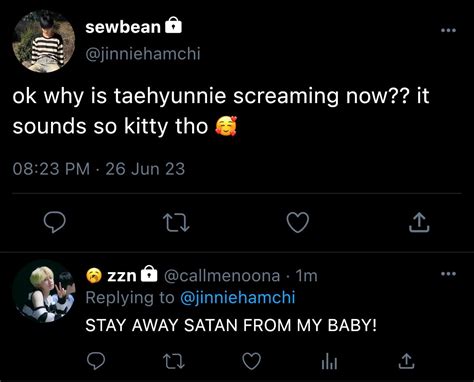Open the sewbean display name
This screenshot has width=474, height=382.
point(123,27)
